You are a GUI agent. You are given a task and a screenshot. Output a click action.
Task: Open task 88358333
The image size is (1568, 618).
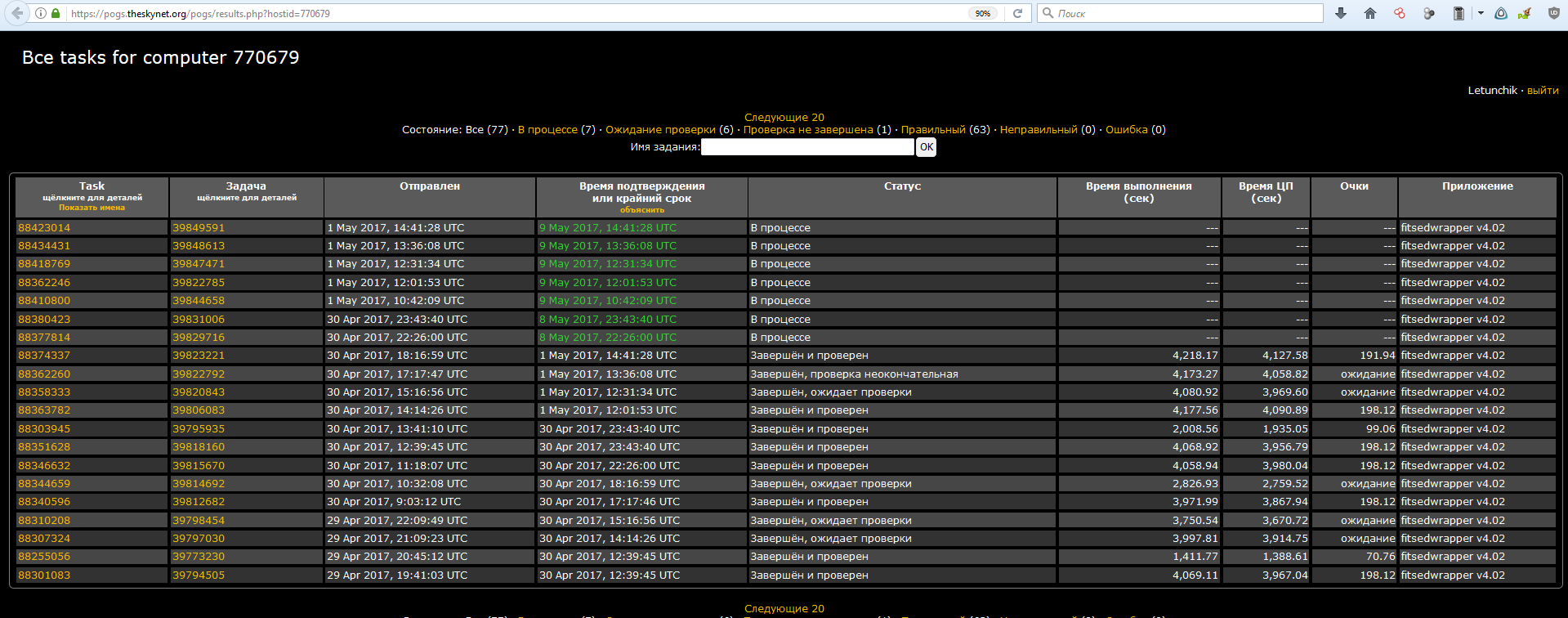coord(44,392)
